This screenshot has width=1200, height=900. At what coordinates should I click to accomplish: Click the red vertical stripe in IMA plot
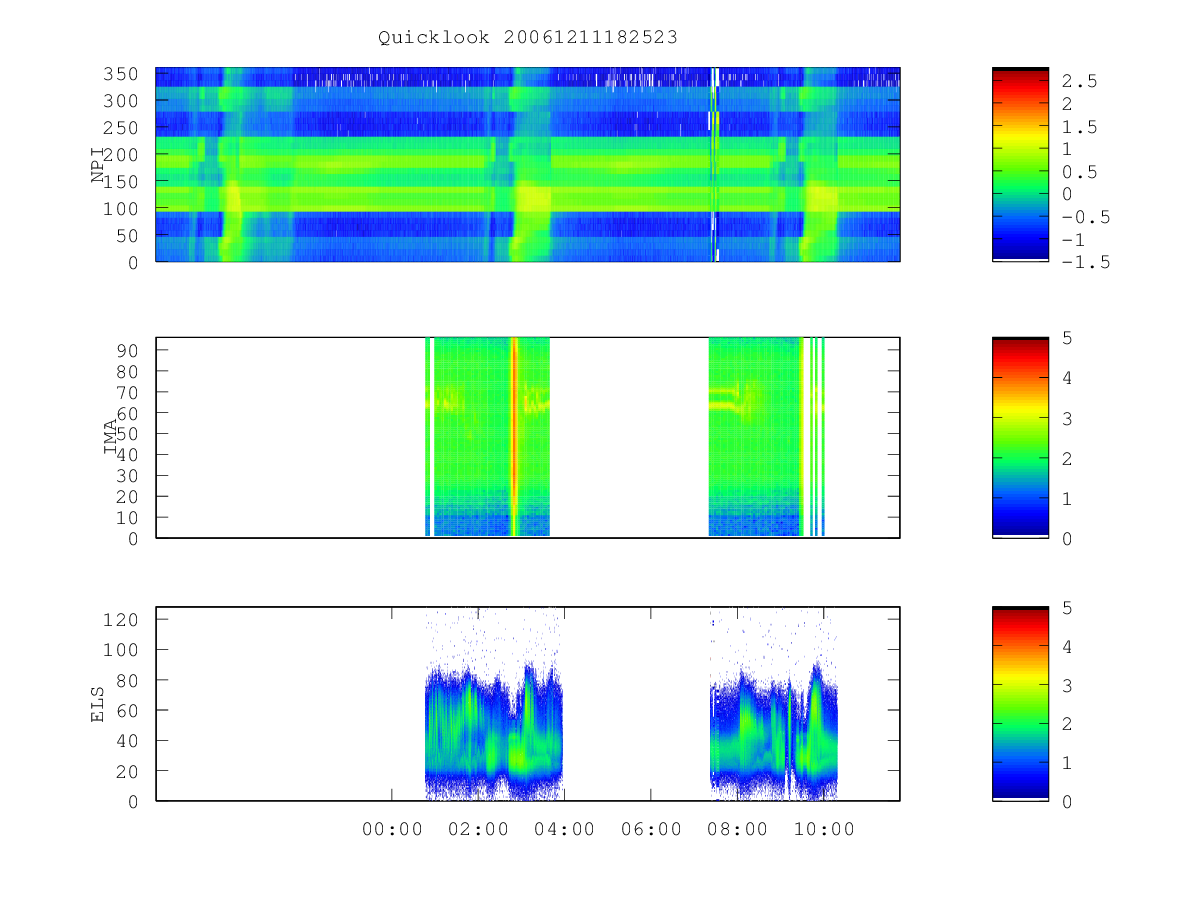pyautogui.click(x=514, y=437)
